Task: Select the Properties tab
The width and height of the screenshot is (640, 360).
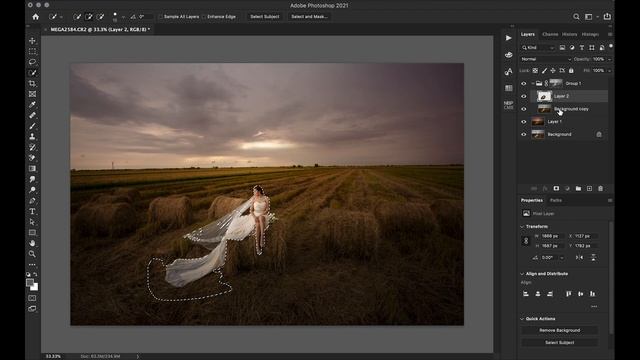Action: click(x=531, y=200)
